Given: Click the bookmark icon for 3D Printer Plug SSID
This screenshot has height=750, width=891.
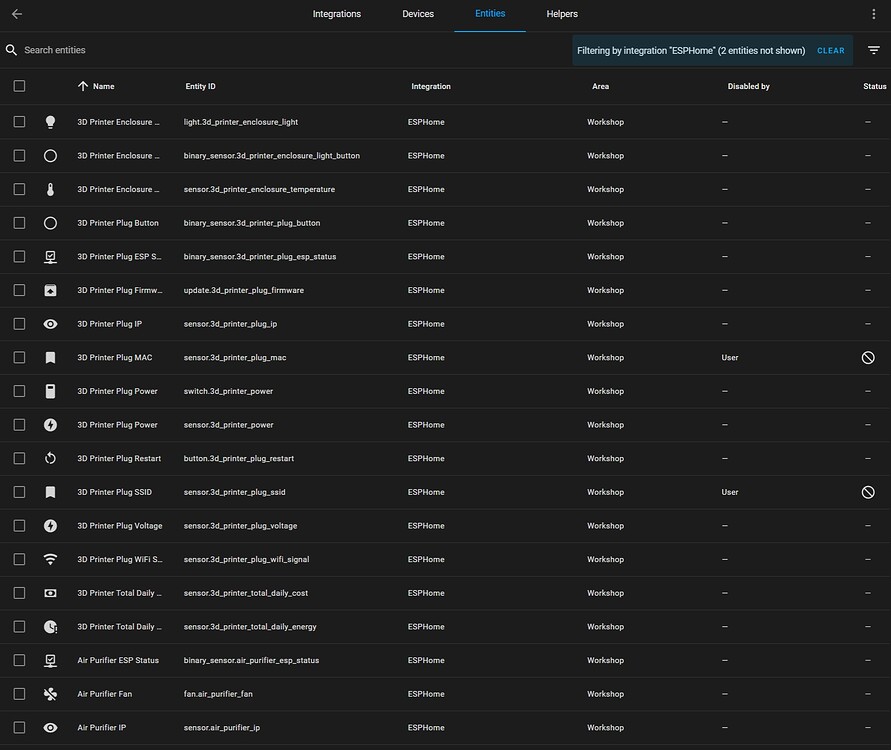Looking at the screenshot, I should (51, 492).
